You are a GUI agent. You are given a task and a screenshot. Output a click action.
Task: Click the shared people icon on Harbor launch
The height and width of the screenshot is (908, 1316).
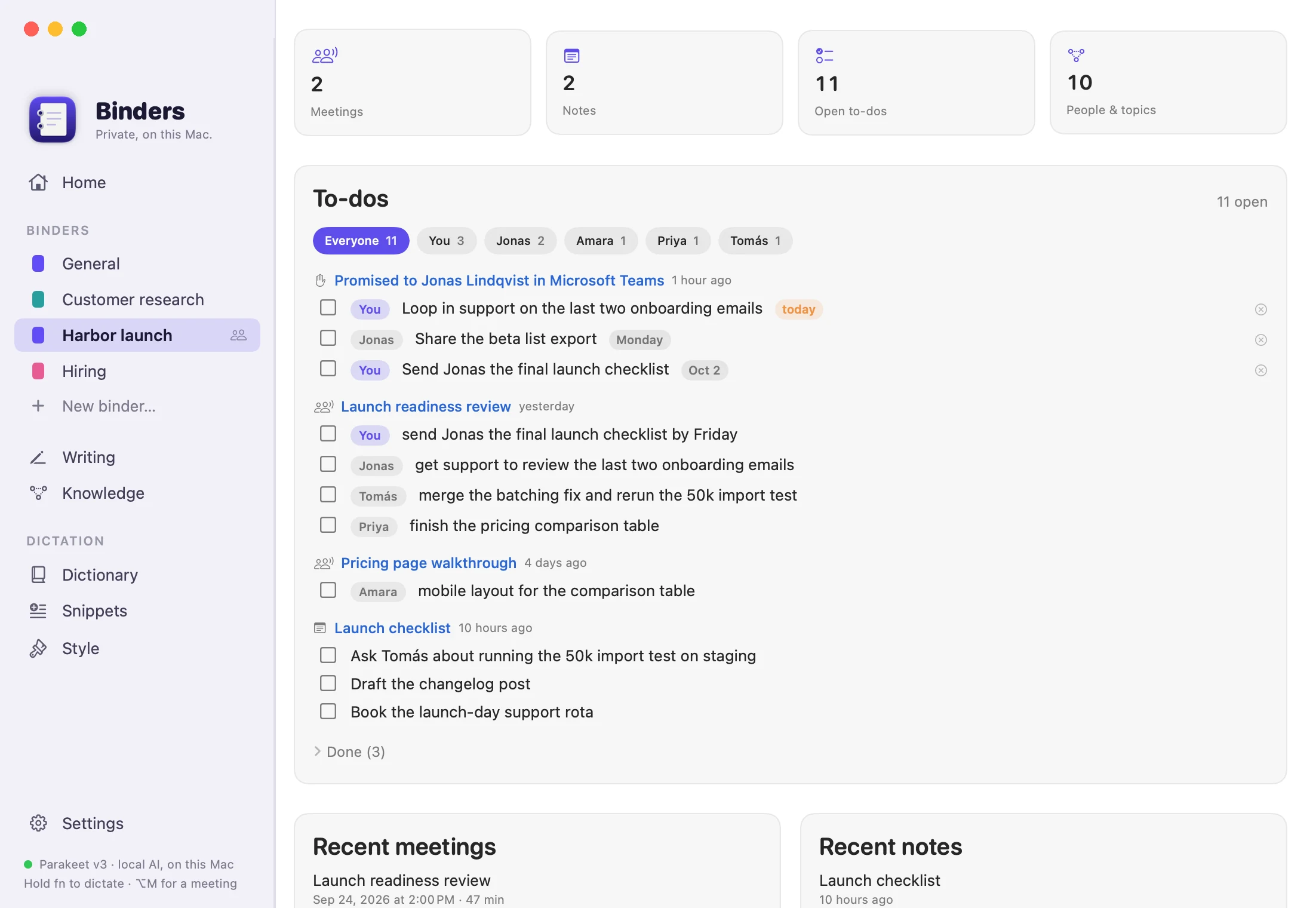pyautogui.click(x=238, y=335)
